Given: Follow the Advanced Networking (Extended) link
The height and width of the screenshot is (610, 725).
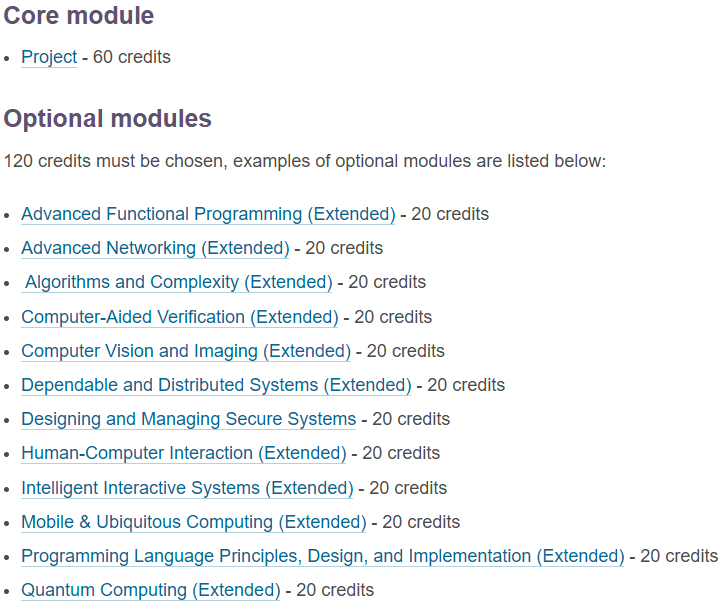Looking at the screenshot, I should [x=155, y=248].
